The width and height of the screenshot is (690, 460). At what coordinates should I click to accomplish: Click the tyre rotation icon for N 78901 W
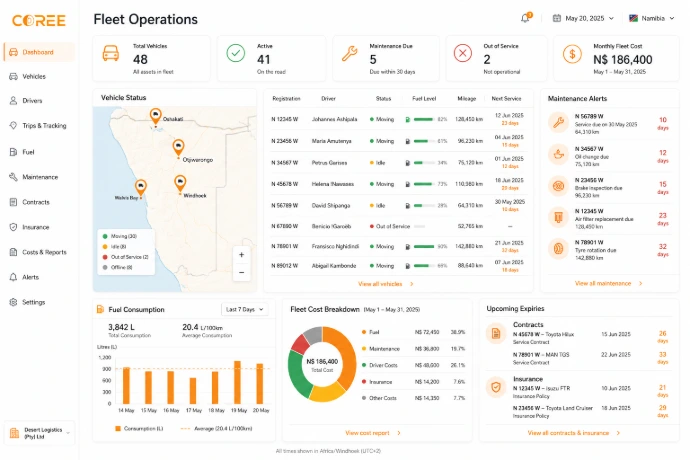pyautogui.click(x=558, y=248)
